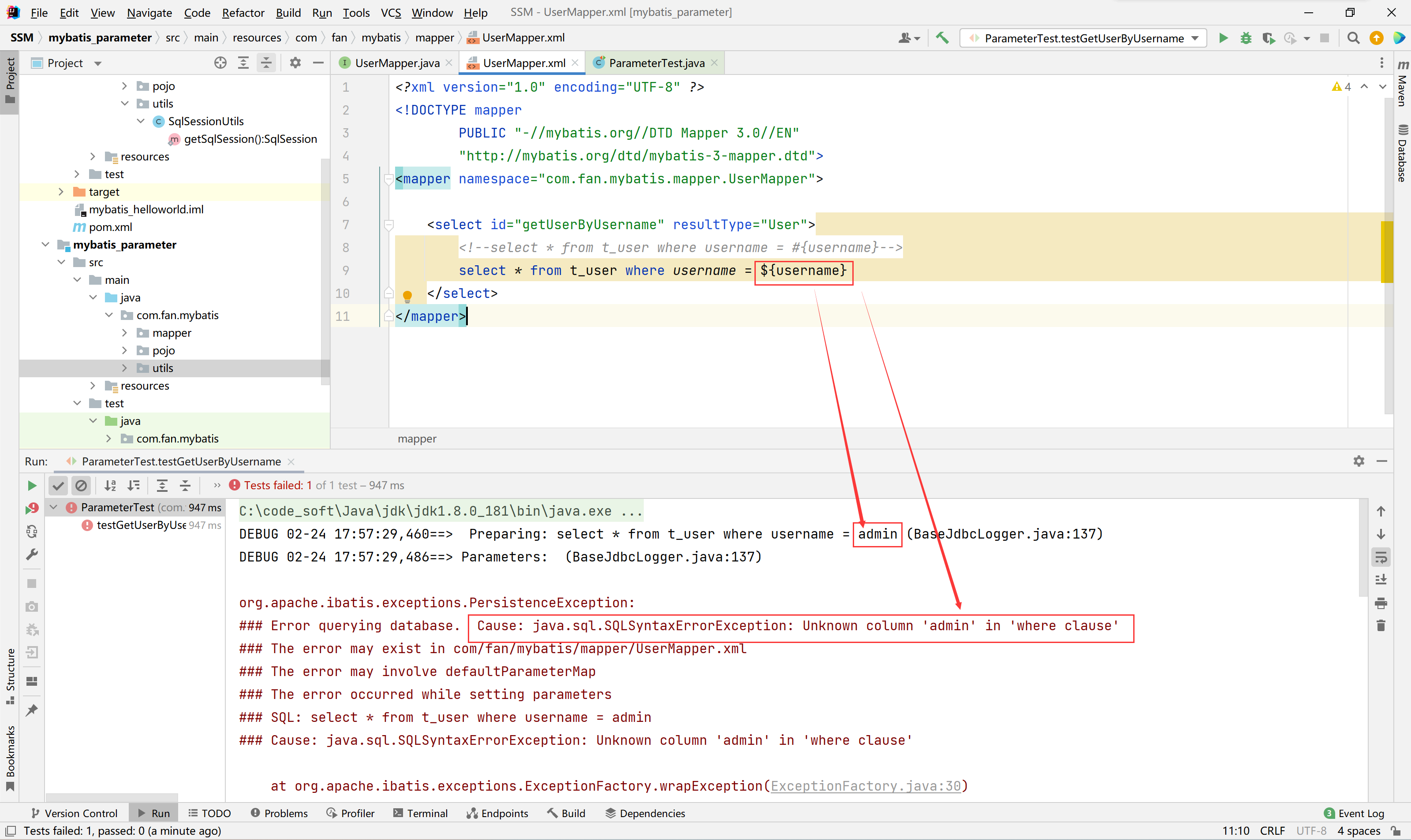The image size is (1411, 840).
Task: Toggle Bookmarks tool window stripe
Action: click(x=10, y=758)
